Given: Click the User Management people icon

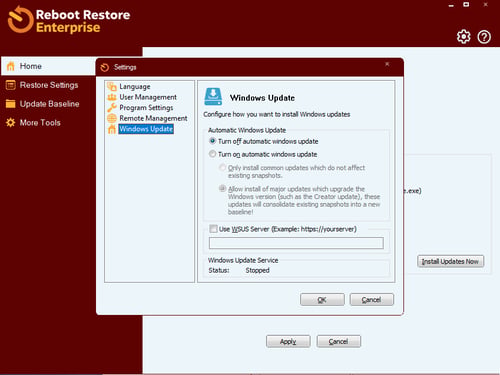Looking at the screenshot, I should tap(112, 97).
